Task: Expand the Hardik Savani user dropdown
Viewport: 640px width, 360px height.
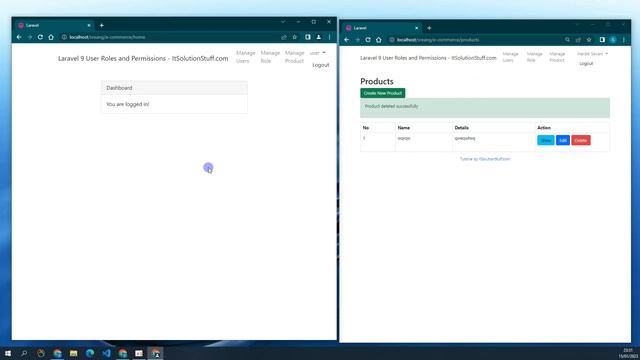Action: tap(592, 53)
